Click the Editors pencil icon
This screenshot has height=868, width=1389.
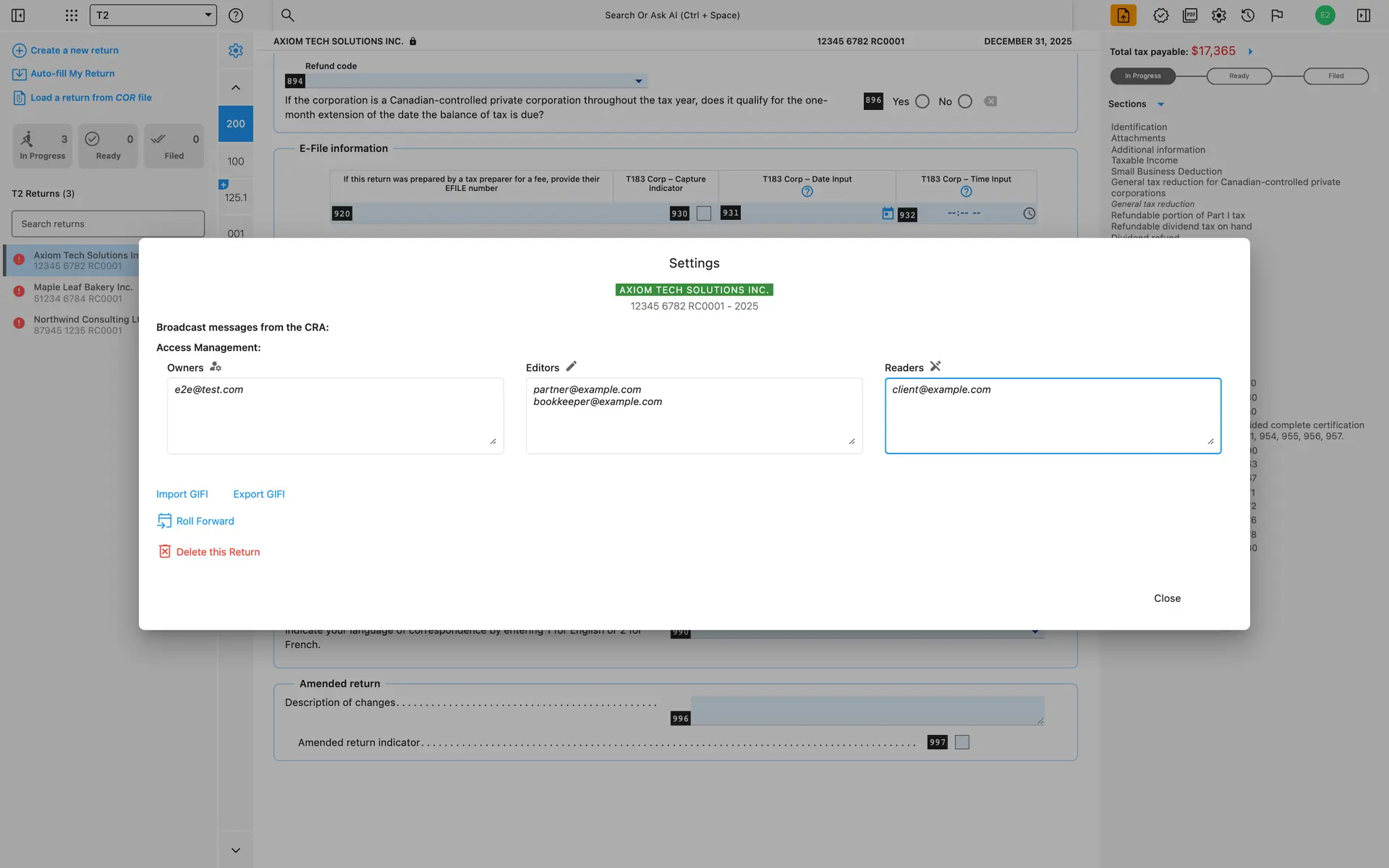coord(572,366)
